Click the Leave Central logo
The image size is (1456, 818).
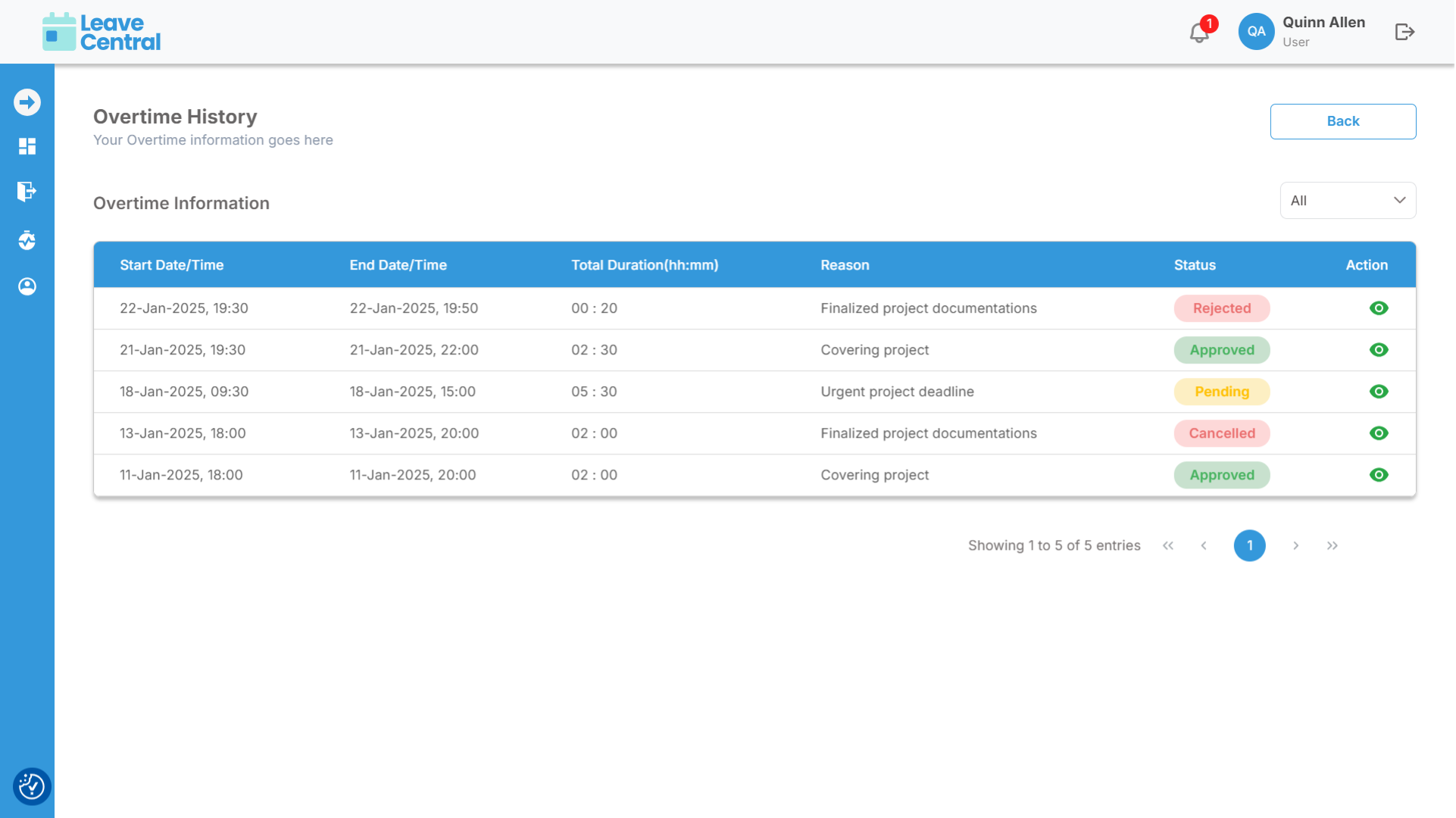(x=102, y=32)
